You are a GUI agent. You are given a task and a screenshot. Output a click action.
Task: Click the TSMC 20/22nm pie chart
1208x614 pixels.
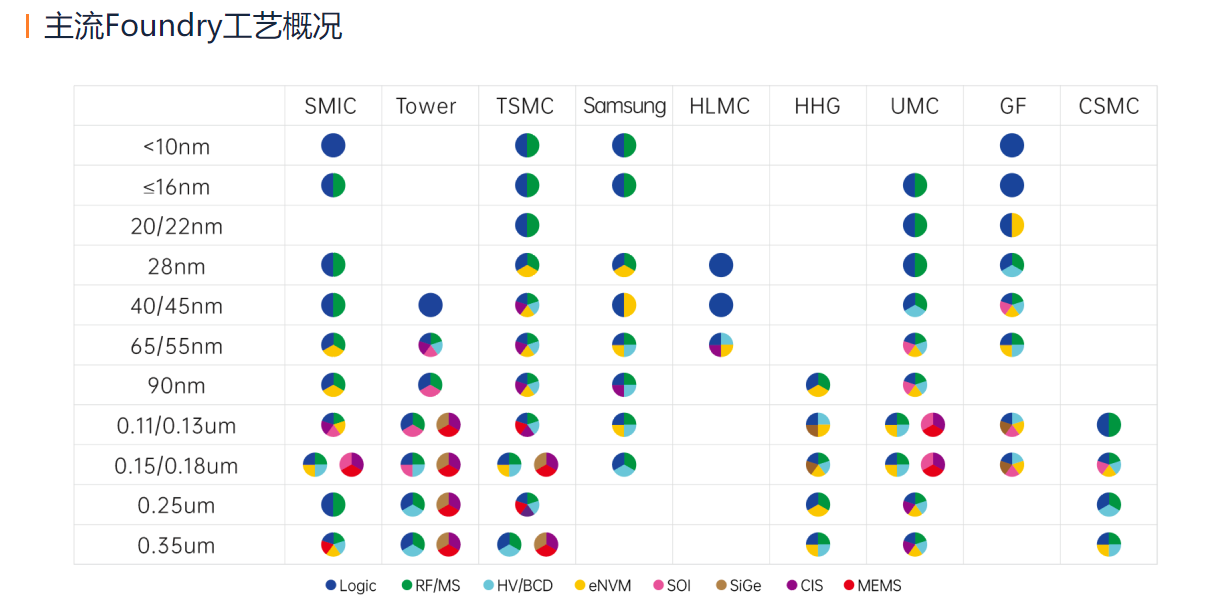[x=527, y=225]
